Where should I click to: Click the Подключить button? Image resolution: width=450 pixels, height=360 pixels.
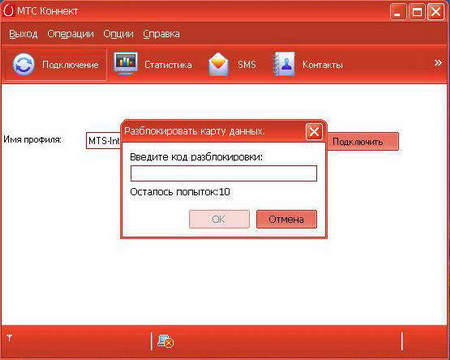pos(363,142)
